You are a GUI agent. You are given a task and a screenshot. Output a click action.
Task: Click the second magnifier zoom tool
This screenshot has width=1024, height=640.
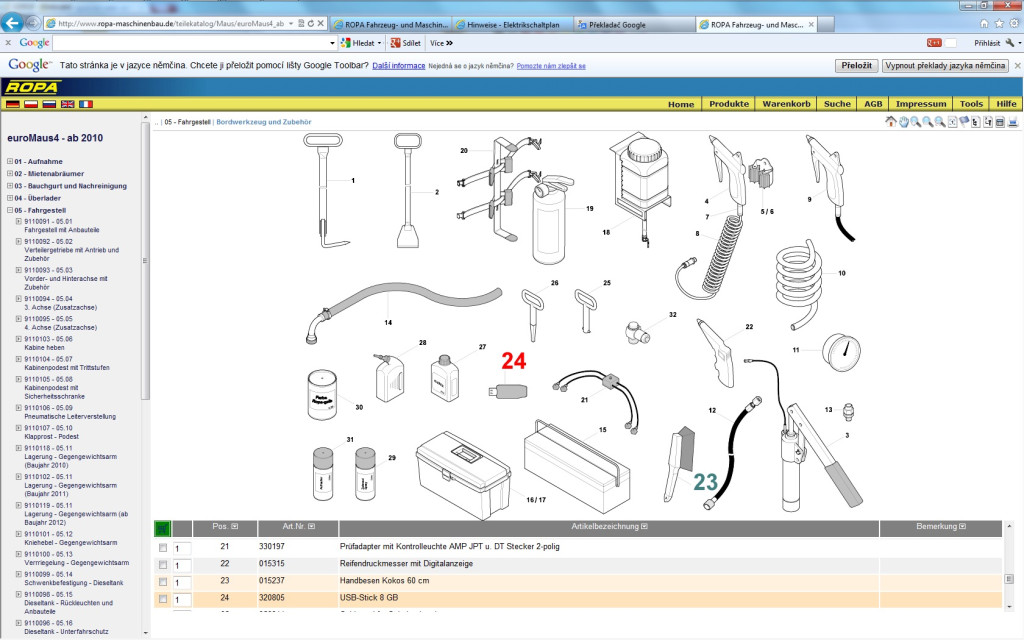tap(927, 122)
